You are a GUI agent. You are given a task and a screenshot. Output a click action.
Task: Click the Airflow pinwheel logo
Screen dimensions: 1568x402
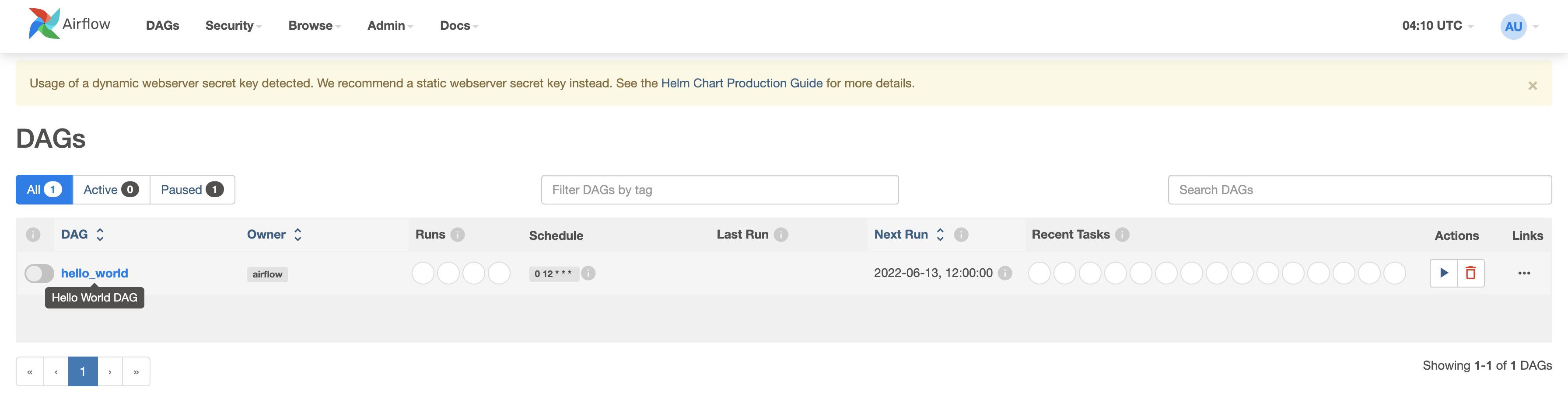pos(45,24)
